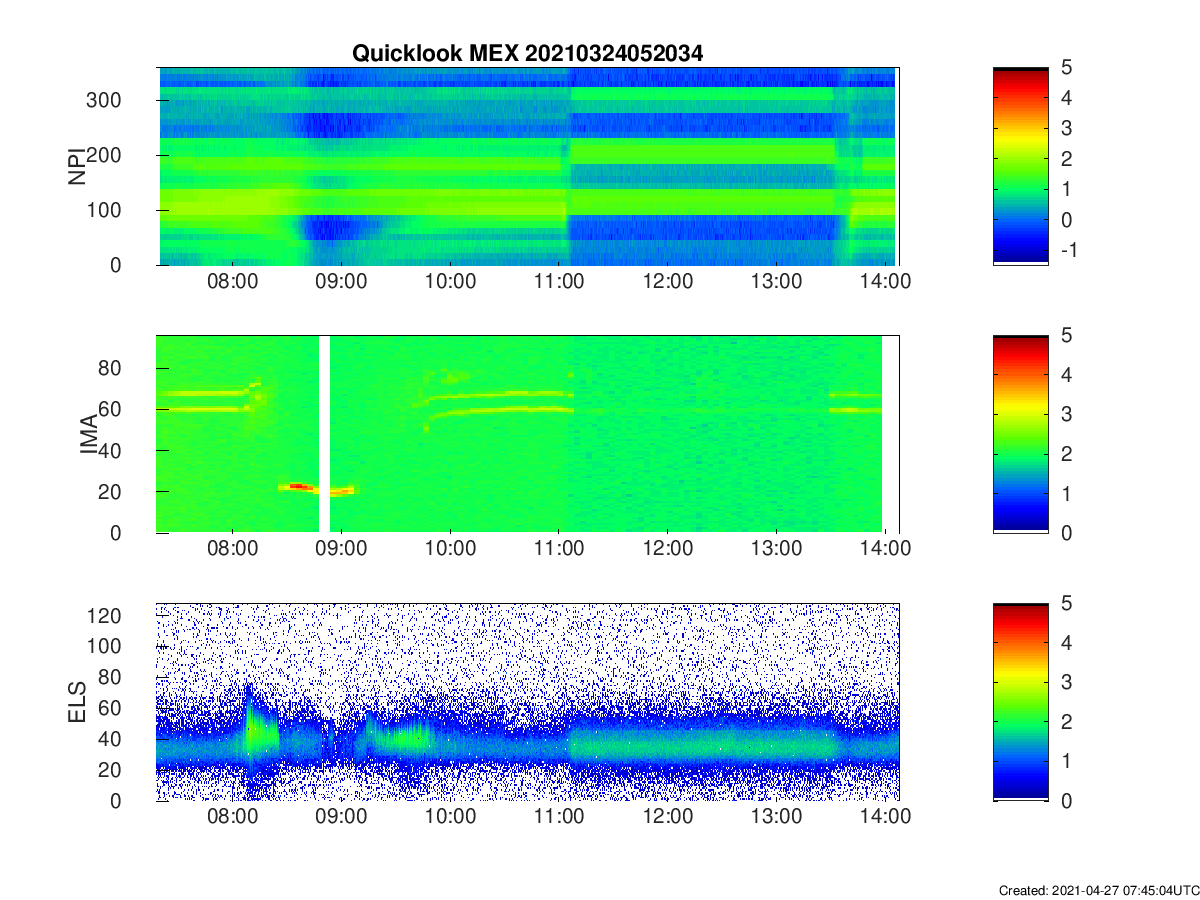The height and width of the screenshot is (900, 1200).
Task: Click the "08:00" tick under NPI plot
Action: [232, 283]
